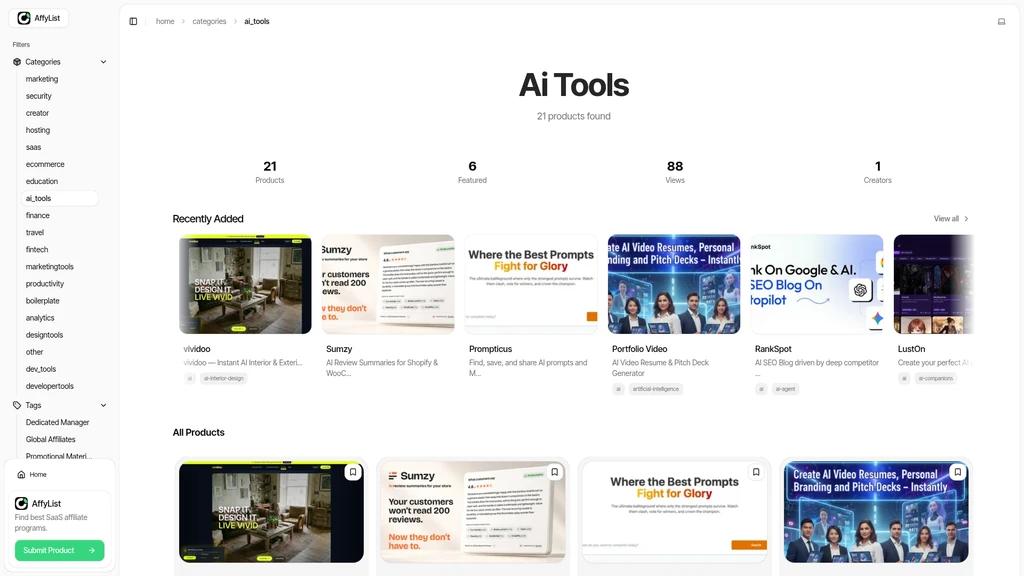The height and width of the screenshot is (576, 1024).
Task: Open Prompticus image in All Products
Action: tap(675, 512)
